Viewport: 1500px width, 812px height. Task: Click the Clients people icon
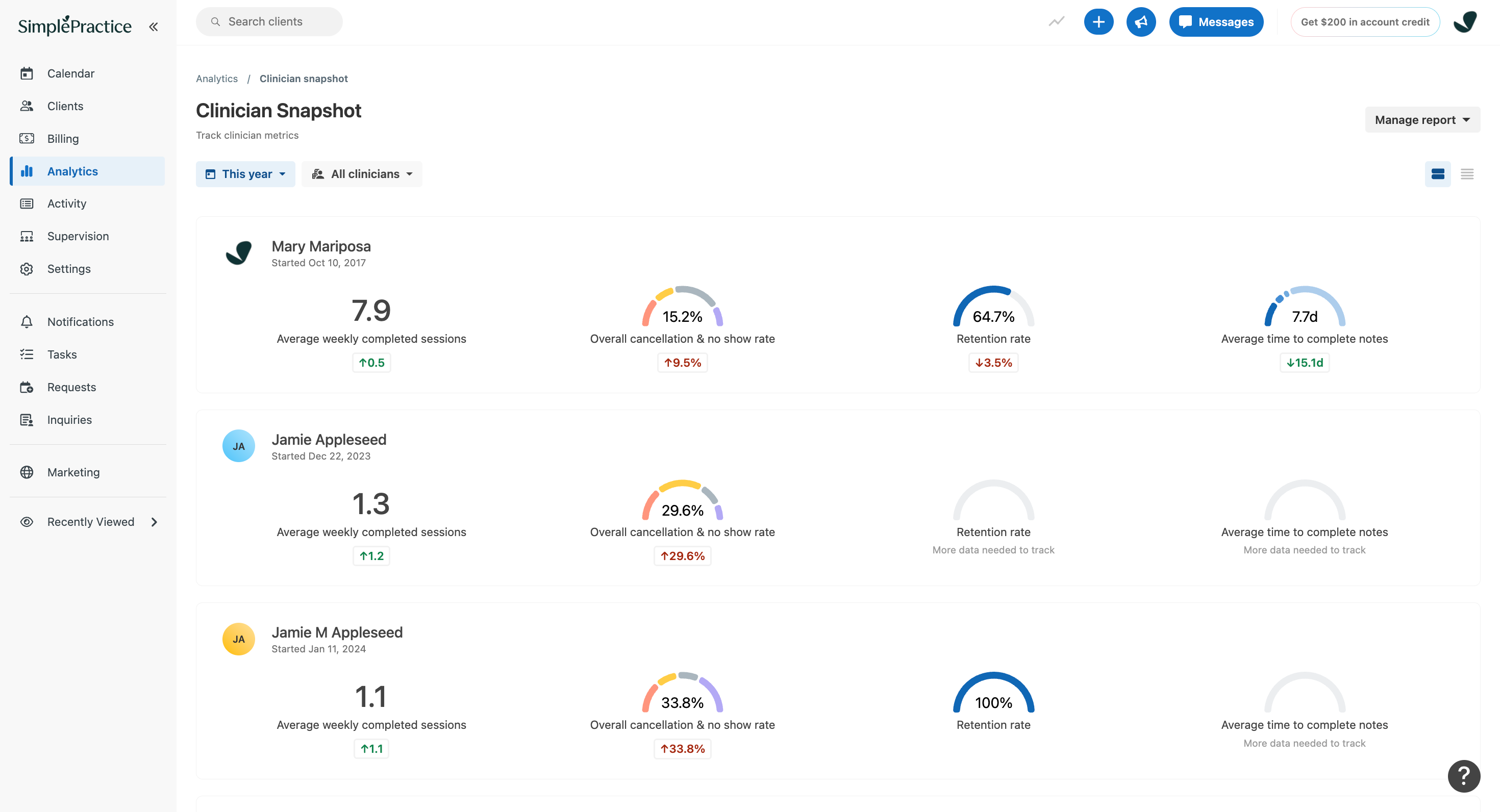pos(27,106)
